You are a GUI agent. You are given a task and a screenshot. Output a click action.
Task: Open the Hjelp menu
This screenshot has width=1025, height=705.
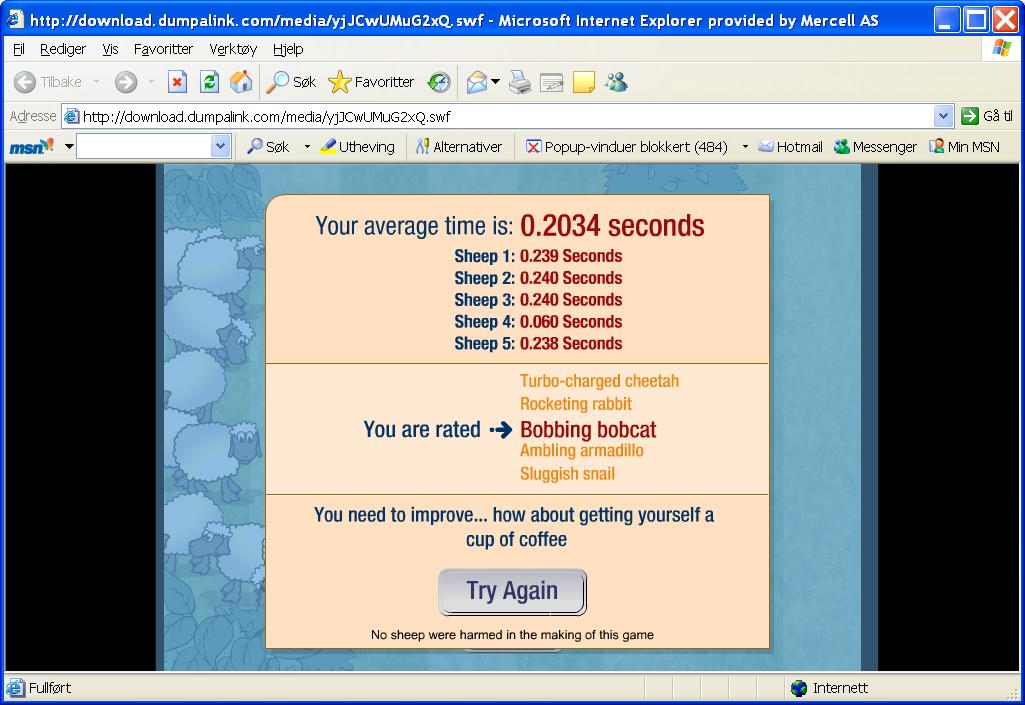288,49
